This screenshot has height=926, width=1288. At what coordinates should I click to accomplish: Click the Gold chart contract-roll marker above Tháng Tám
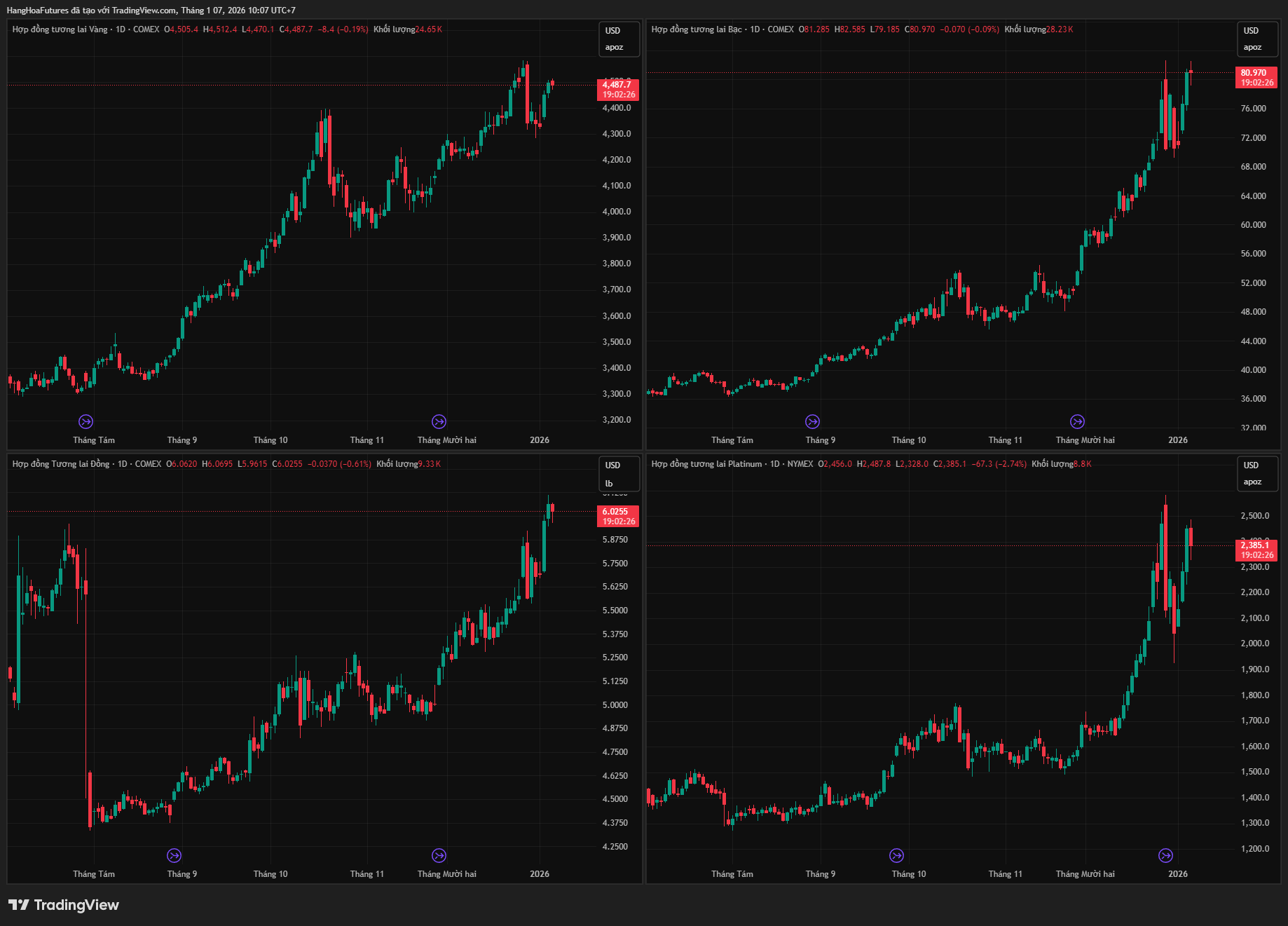[x=85, y=421]
